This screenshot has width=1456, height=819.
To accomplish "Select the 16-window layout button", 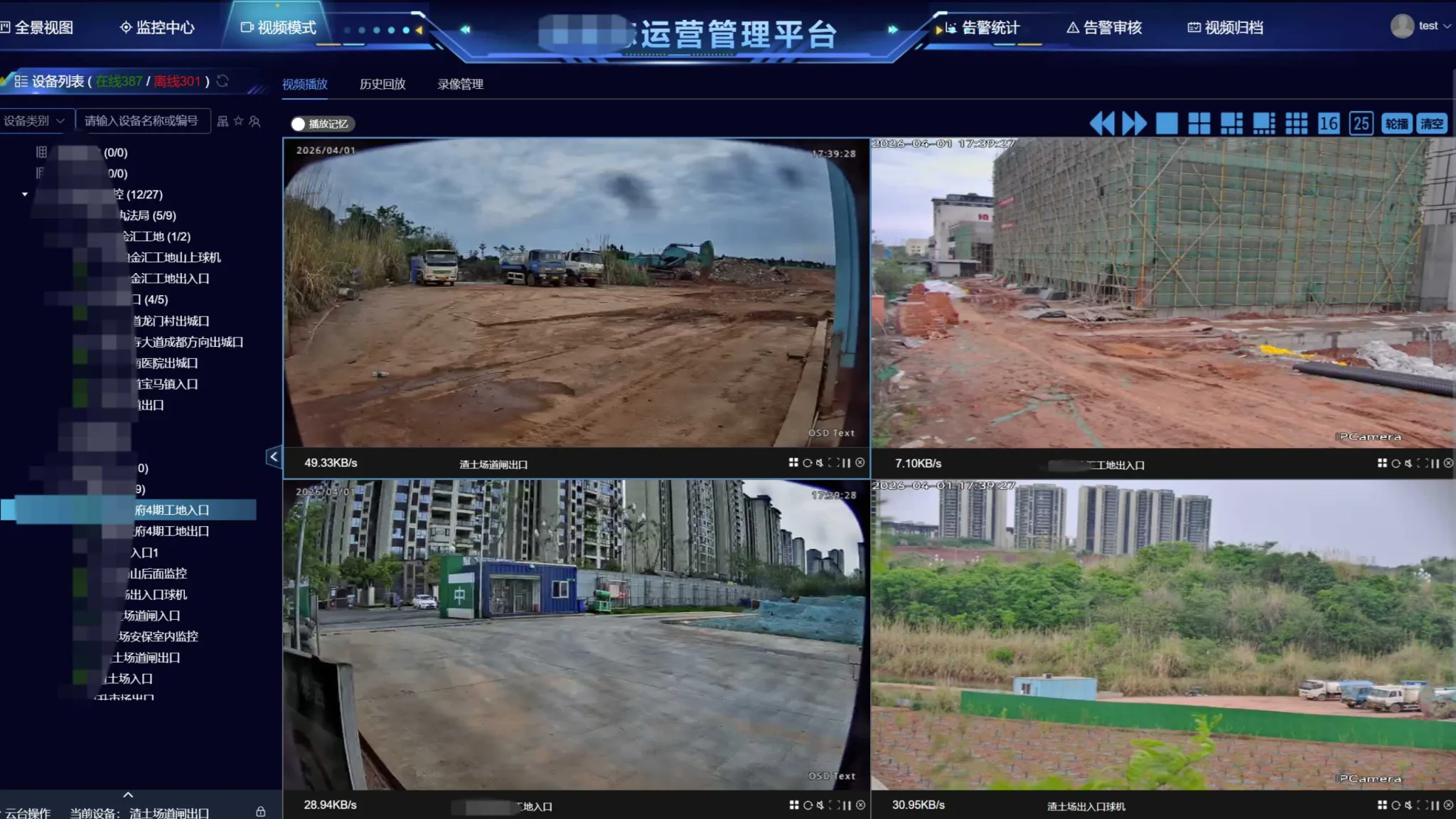I will 1328,124.
